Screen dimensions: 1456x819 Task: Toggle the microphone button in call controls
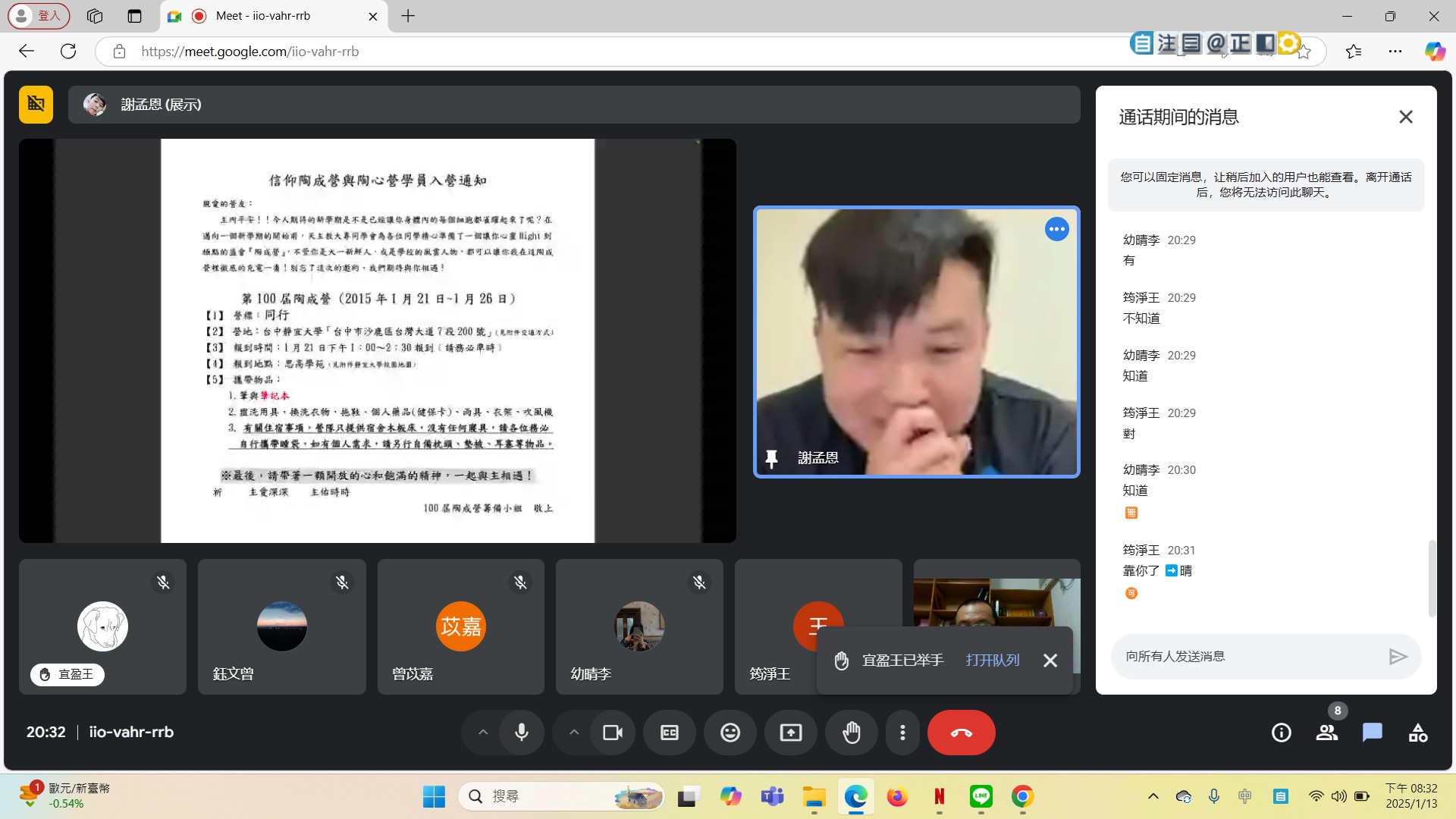[522, 733]
